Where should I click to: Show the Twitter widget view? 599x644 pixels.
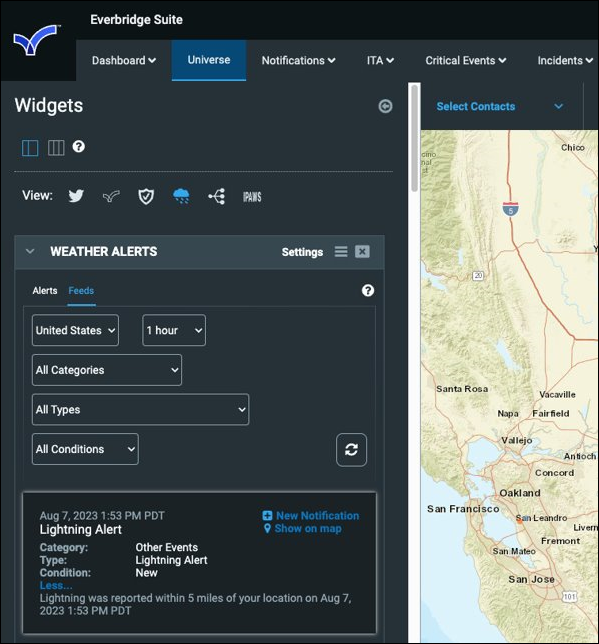tap(76, 196)
